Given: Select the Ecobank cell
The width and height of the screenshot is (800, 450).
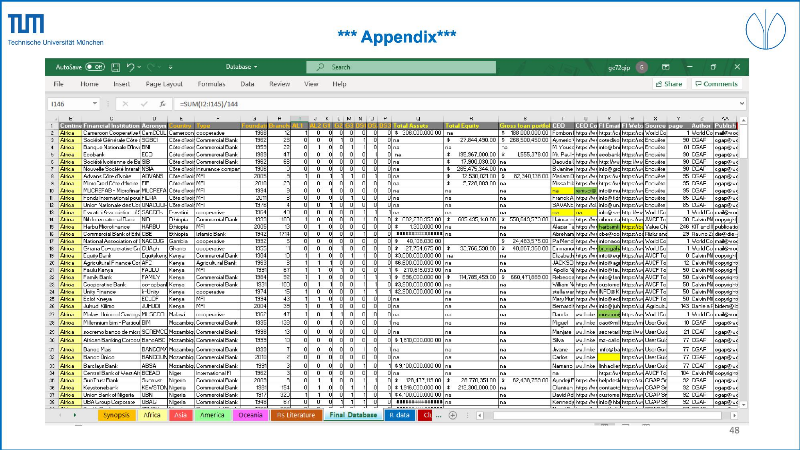Looking at the screenshot, I should [x=111, y=154].
